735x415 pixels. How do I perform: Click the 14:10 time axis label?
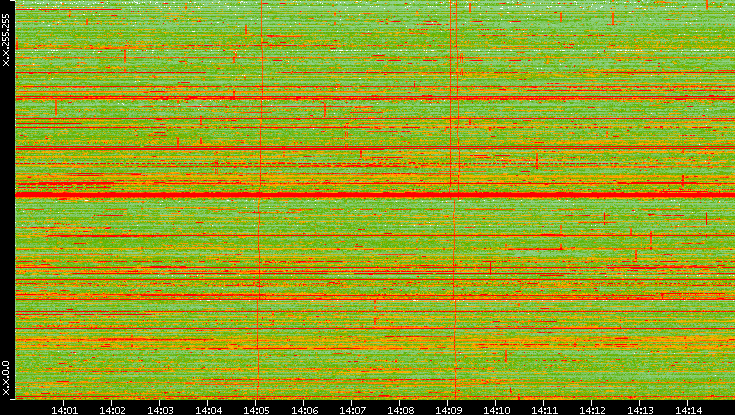tap(496, 410)
